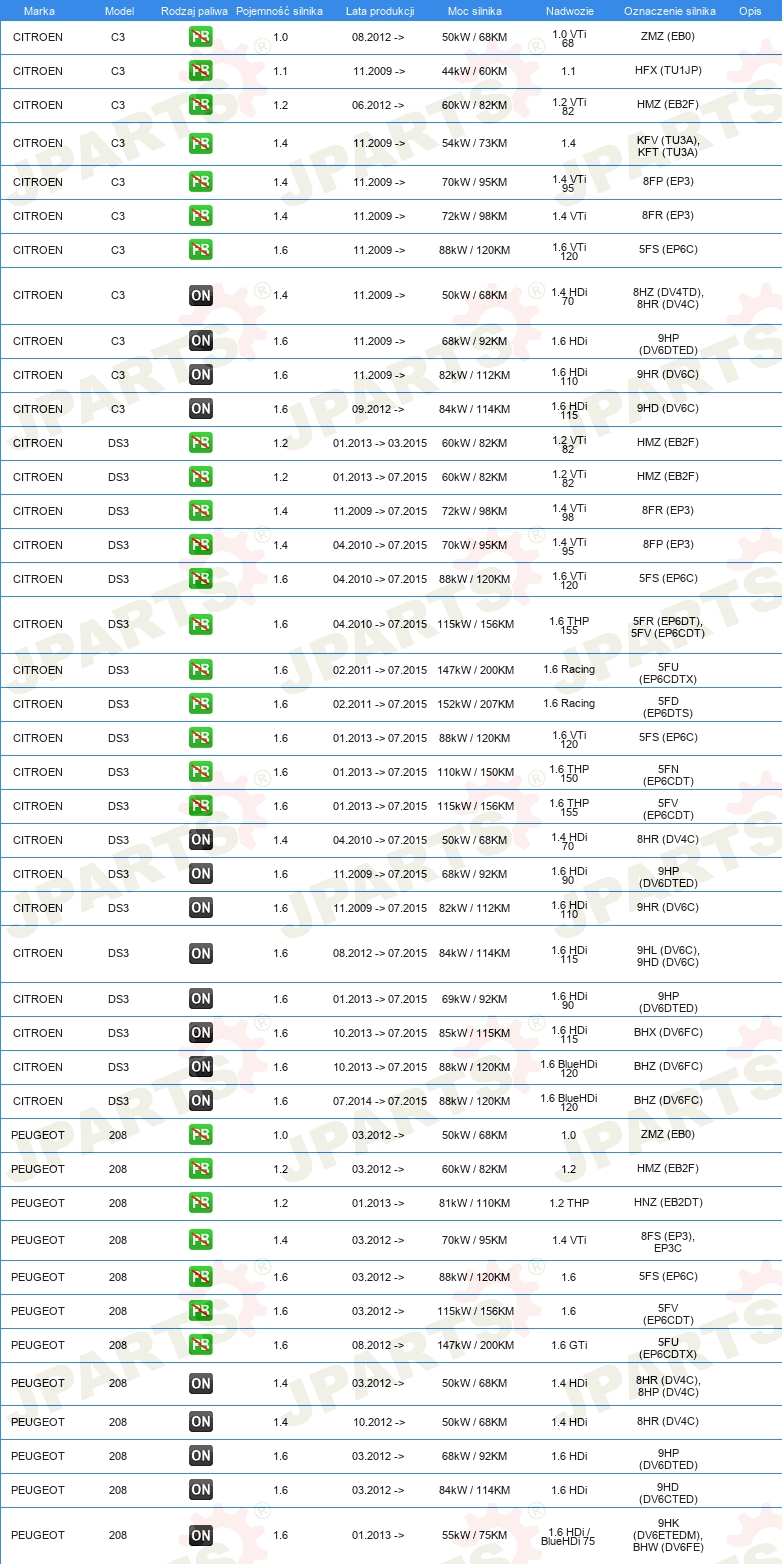Click the date range 07.2014 -> 07.2015

[x=380, y=1101]
